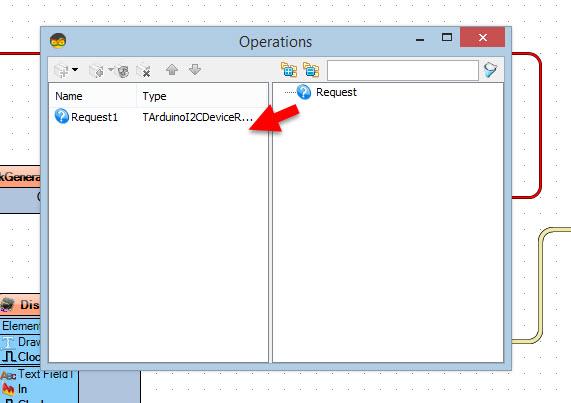Open the add operation dropdown arrow
This screenshot has height=403, width=571.
75,69
